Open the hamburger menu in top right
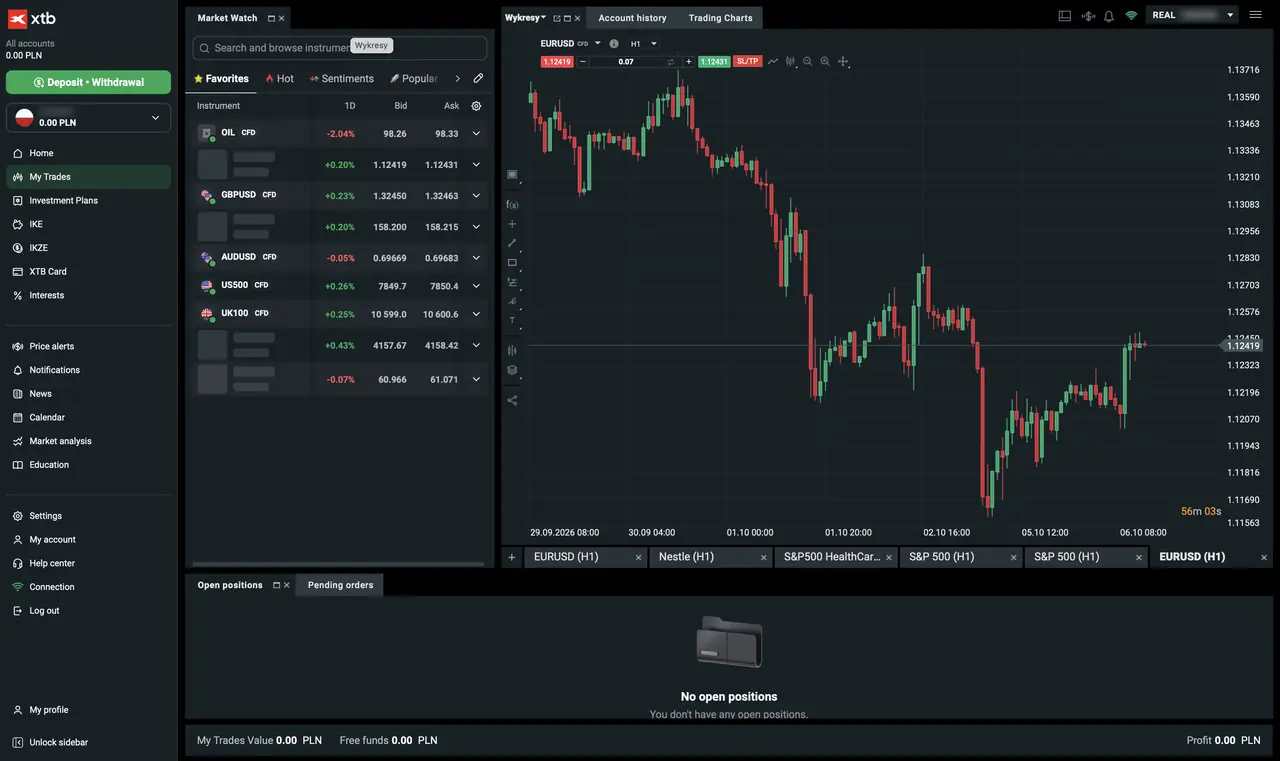The height and width of the screenshot is (761, 1280). click(1256, 15)
